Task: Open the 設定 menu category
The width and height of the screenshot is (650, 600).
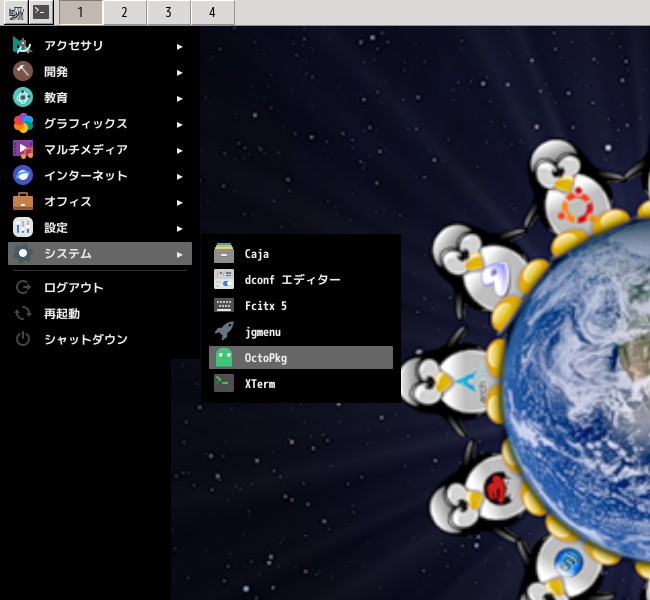Action: coord(100,227)
